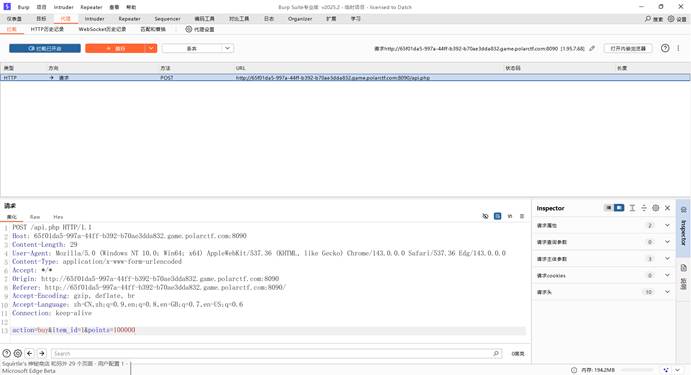
Task: Expand the request cookies section
Action: 603,275
